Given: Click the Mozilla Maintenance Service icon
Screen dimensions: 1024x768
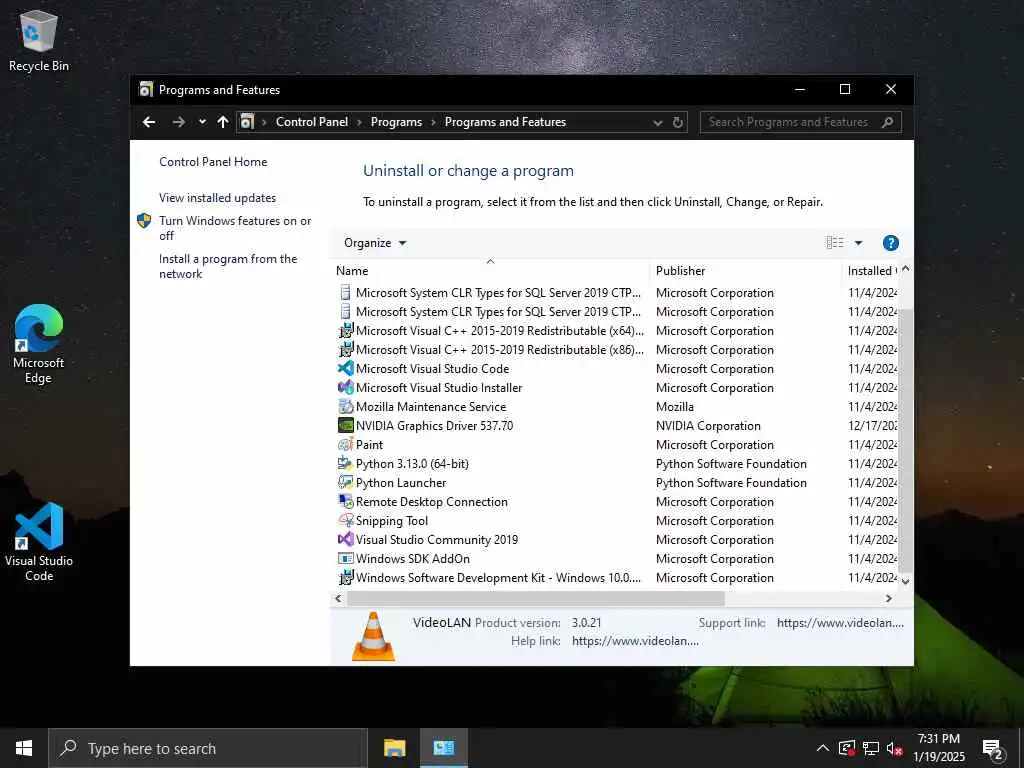Looking at the screenshot, I should [x=345, y=406].
